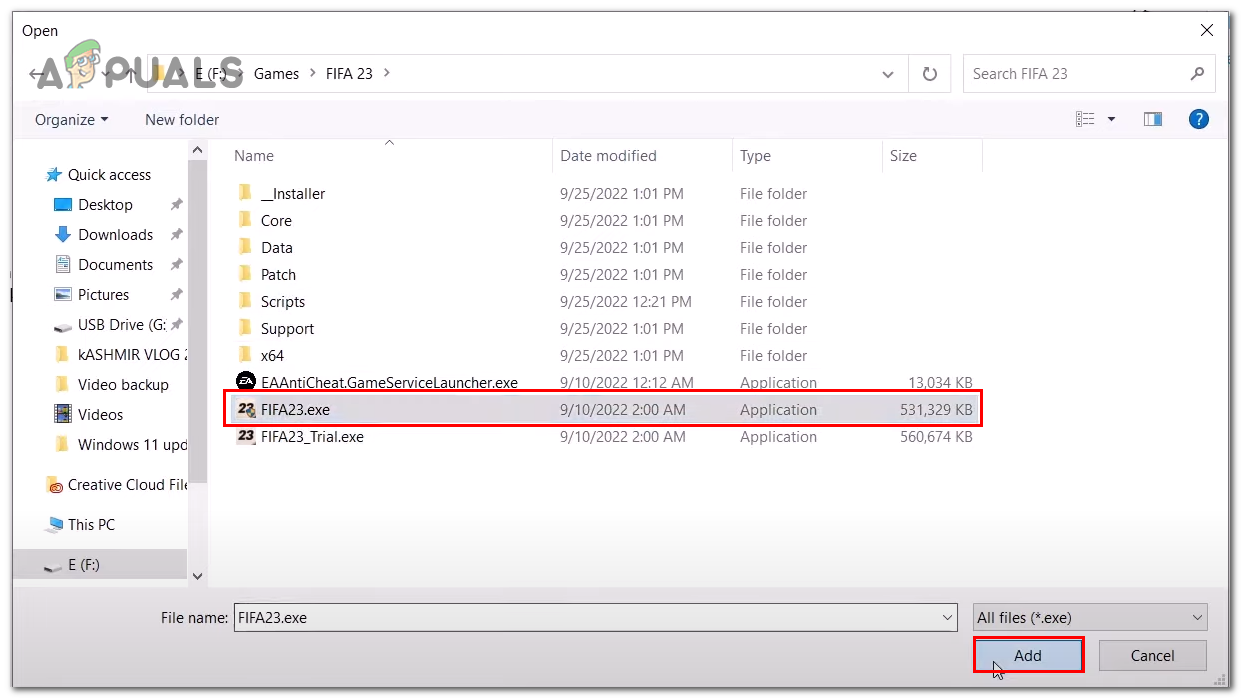This screenshot has width=1241, height=698.
Task: Select the EAAntiCheat.GameServiceLauncher.exe file icon
Action: [246, 382]
